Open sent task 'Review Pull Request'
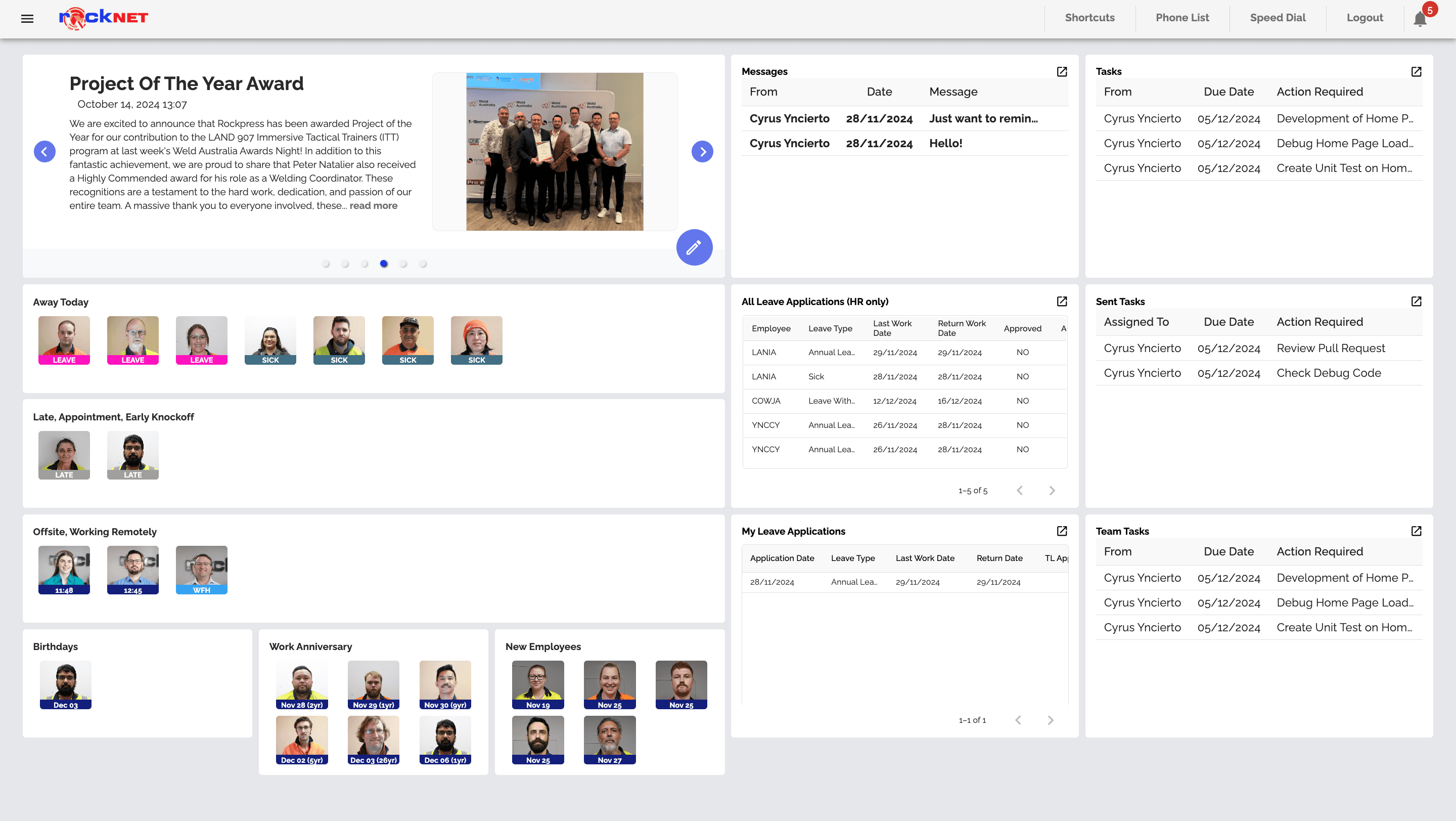This screenshot has height=821, width=1456. [1259, 349]
